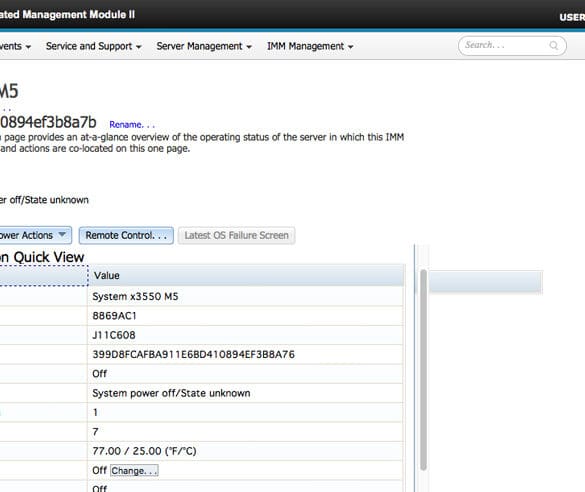
Task: Click the Server Management dropdown arrow
Action: point(249,47)
